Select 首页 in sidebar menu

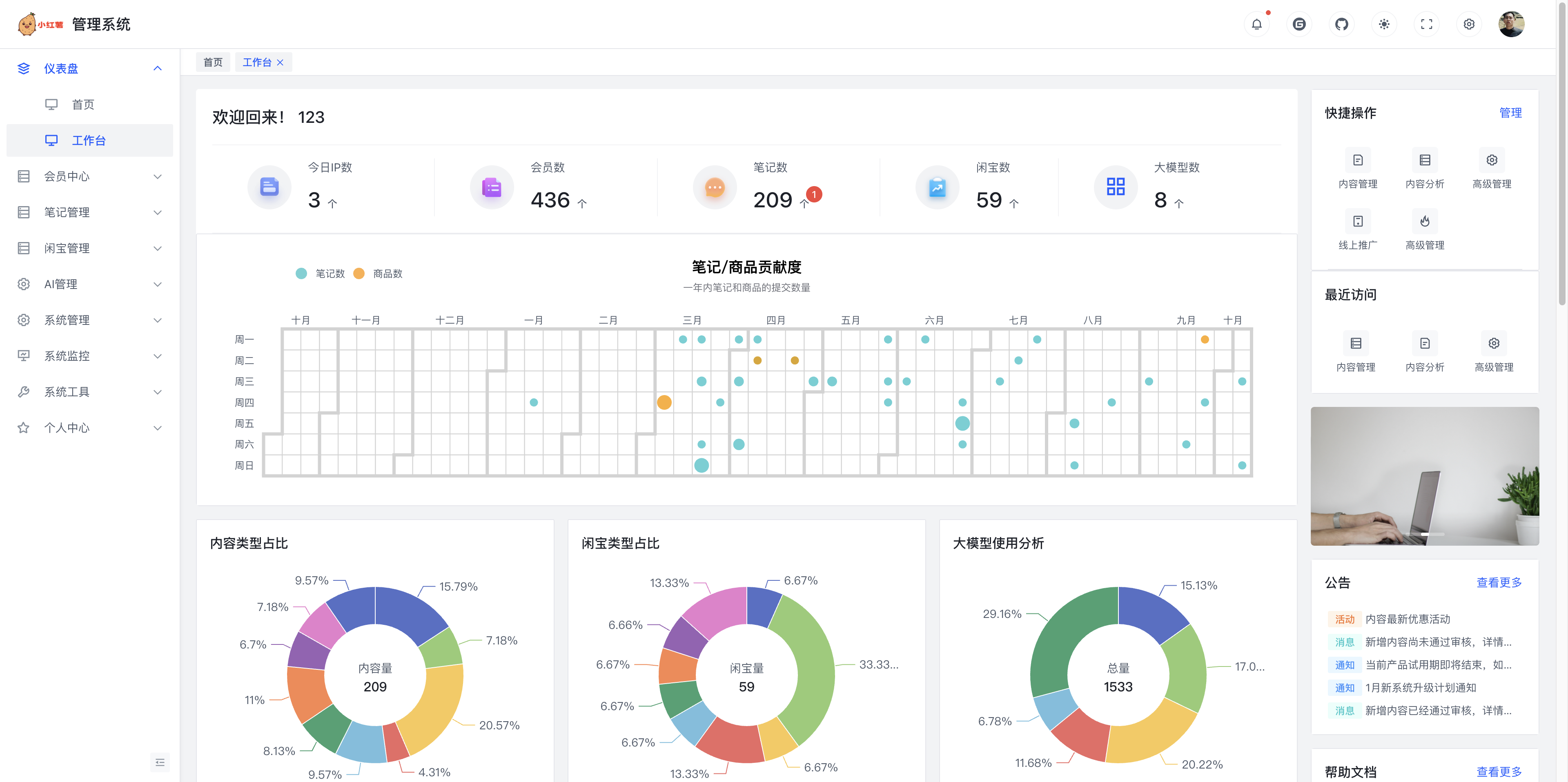pyautogui.click(x=83, y=104)
